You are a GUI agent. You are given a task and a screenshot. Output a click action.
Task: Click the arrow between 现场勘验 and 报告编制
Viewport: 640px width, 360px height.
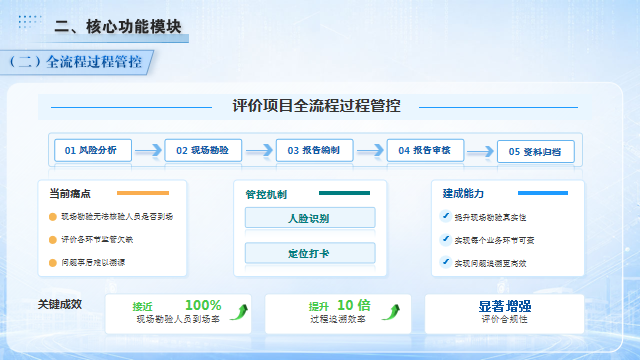[259, 151]
